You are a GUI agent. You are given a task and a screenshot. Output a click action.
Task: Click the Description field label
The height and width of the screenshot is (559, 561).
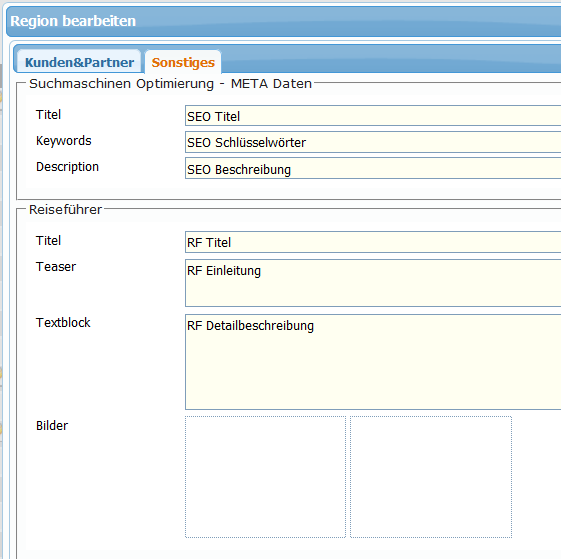pyautogui.click(x=67, y=167)
